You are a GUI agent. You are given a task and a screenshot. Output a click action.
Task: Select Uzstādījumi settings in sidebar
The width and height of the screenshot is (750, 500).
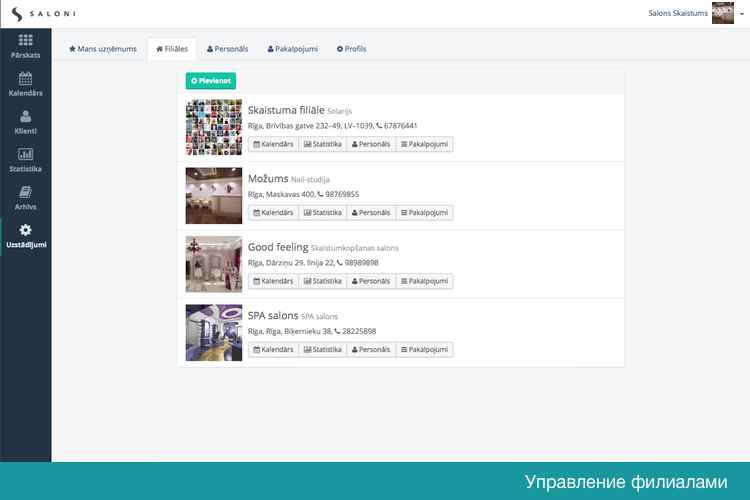25,236
